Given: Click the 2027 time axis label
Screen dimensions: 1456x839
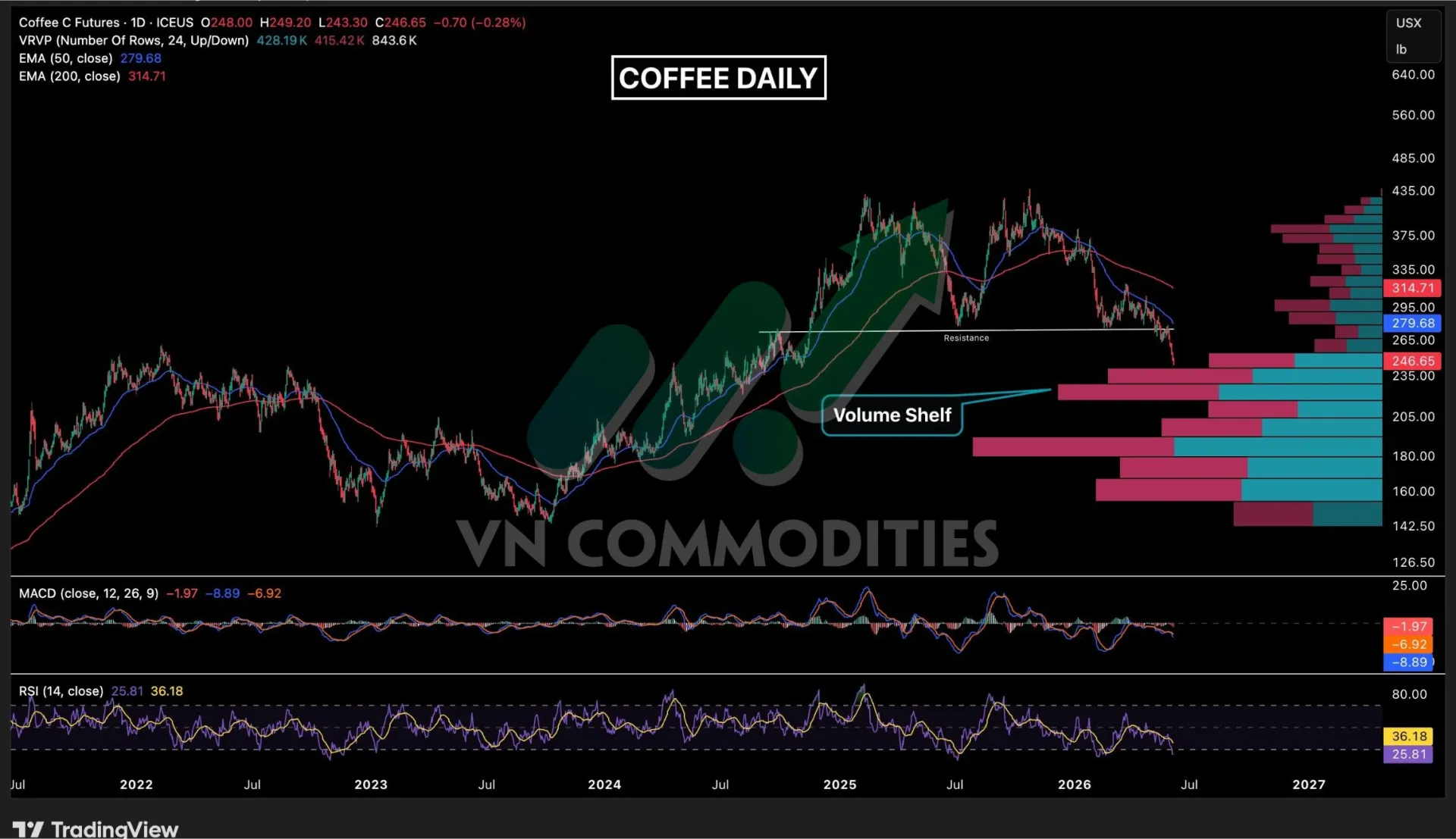Looking at the screenshot, I should [x=1309, y=785].
